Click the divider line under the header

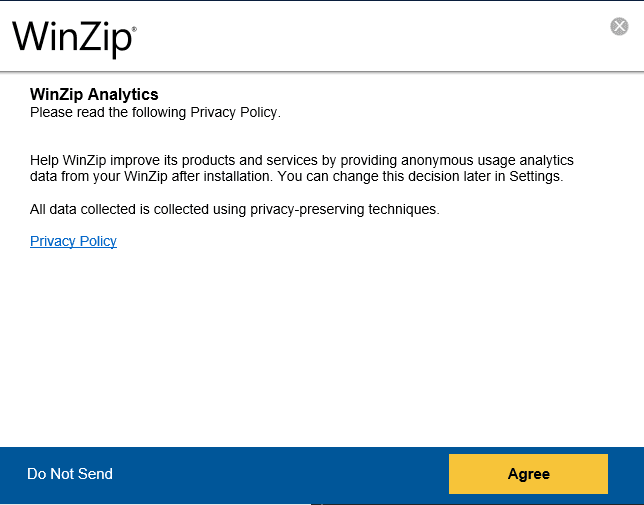tap(320, 72)
